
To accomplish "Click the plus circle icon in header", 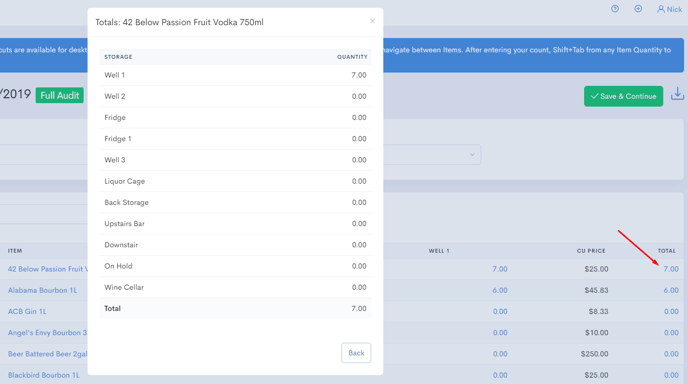I will [638, 9].
